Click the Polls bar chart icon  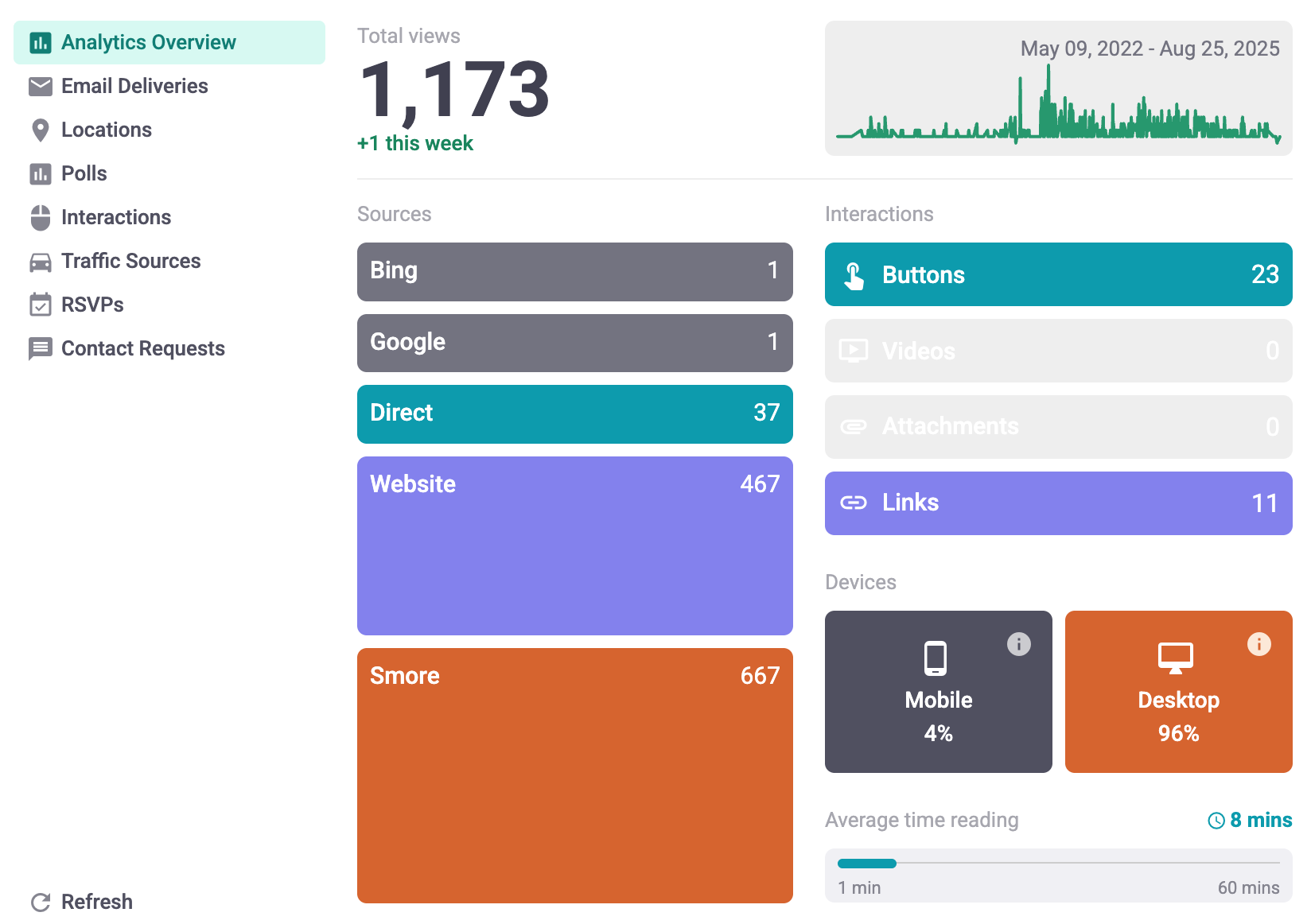40,173
